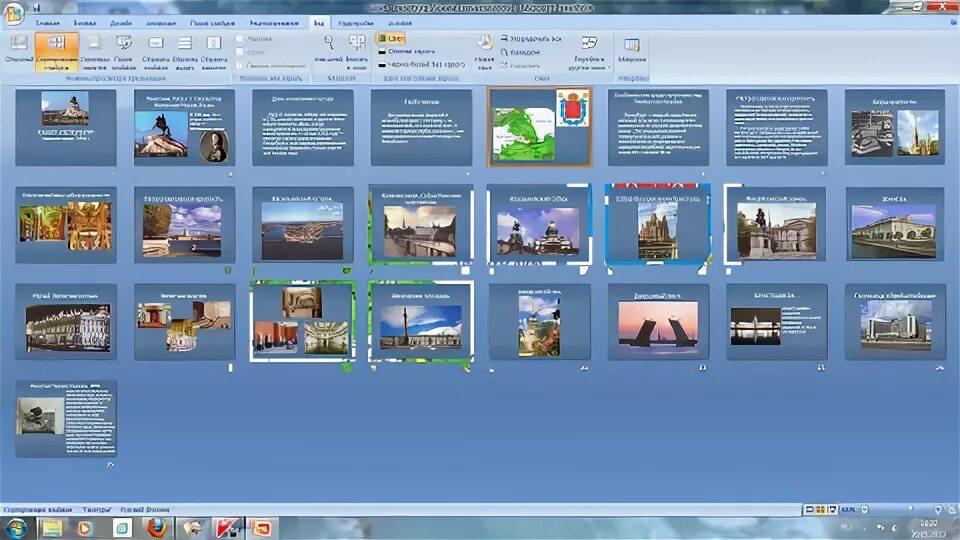Screen dimensions: 960x540
Task: Switch to PowerPoint taskbar button
Action: 262,528
